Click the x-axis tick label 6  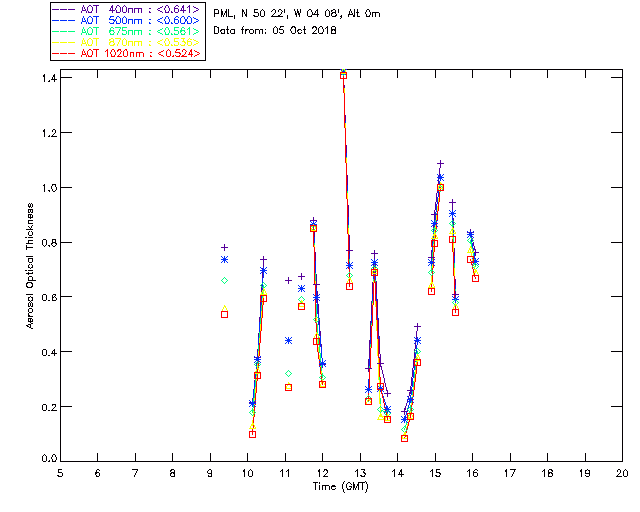98,473
